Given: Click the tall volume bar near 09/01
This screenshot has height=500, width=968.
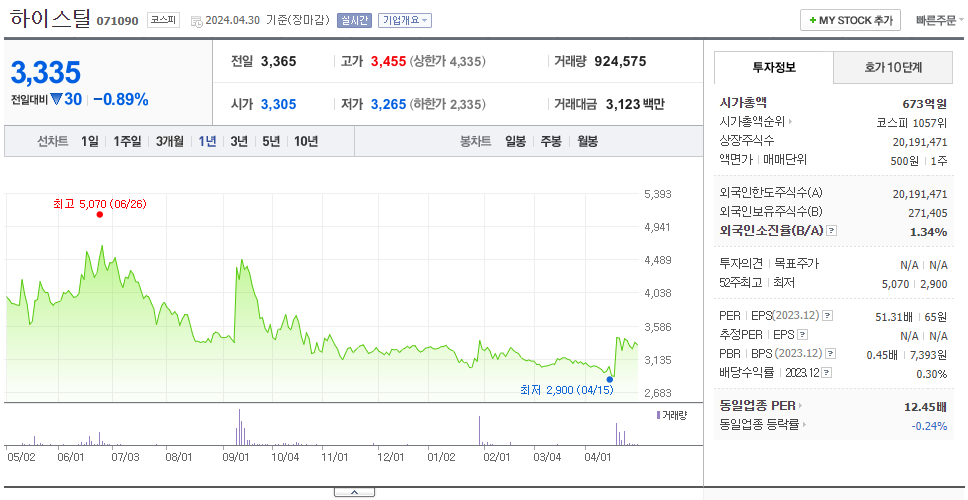Looking at the screenshot, I should 240,427.
